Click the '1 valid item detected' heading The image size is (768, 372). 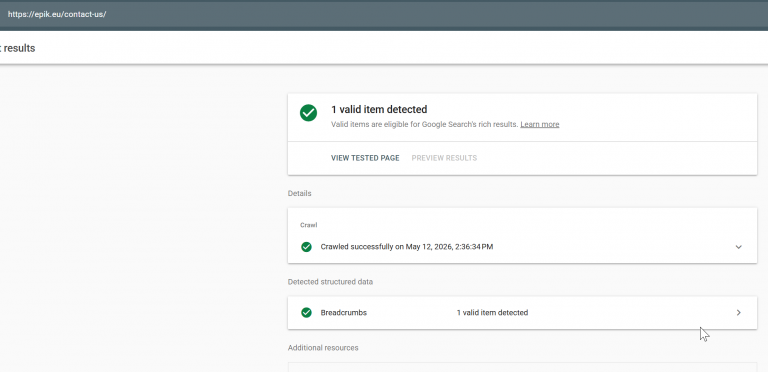tap(379, 109)
